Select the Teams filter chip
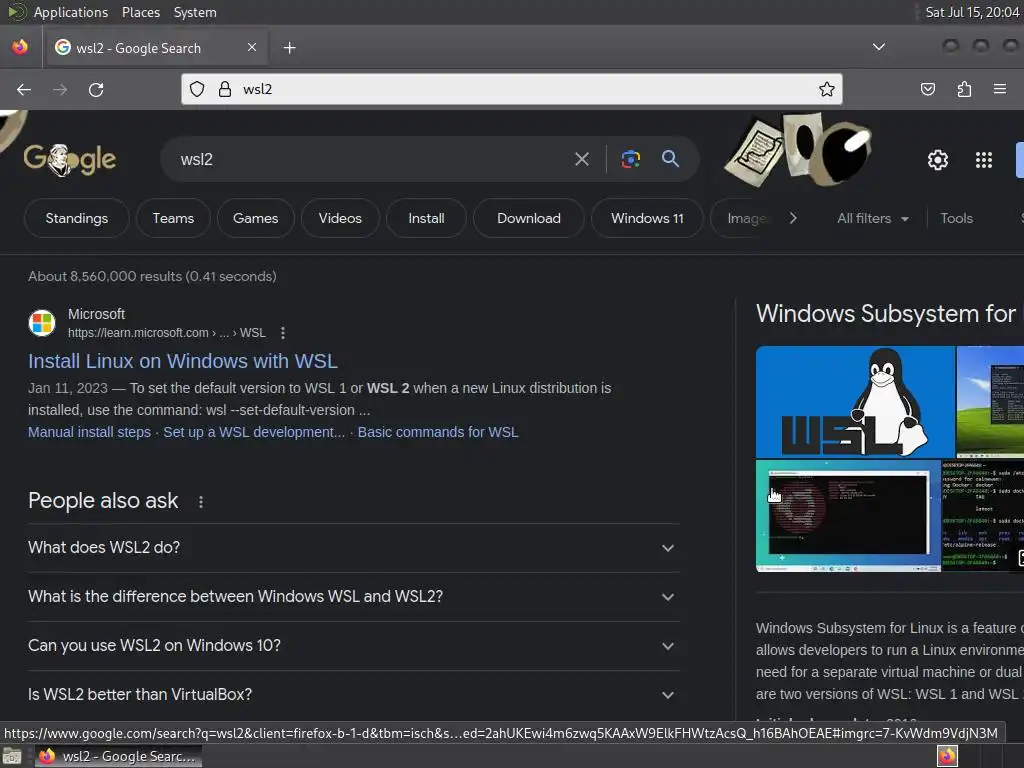Image resolution: width=1024 pixels, height=768 pixels. [173, 218]
